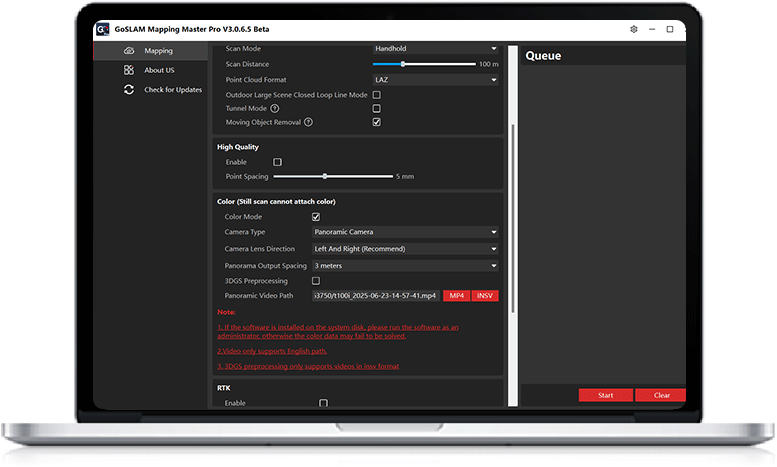
Task: Open the Mapping section
Action: pyautogui.click(x=151, y=51)
